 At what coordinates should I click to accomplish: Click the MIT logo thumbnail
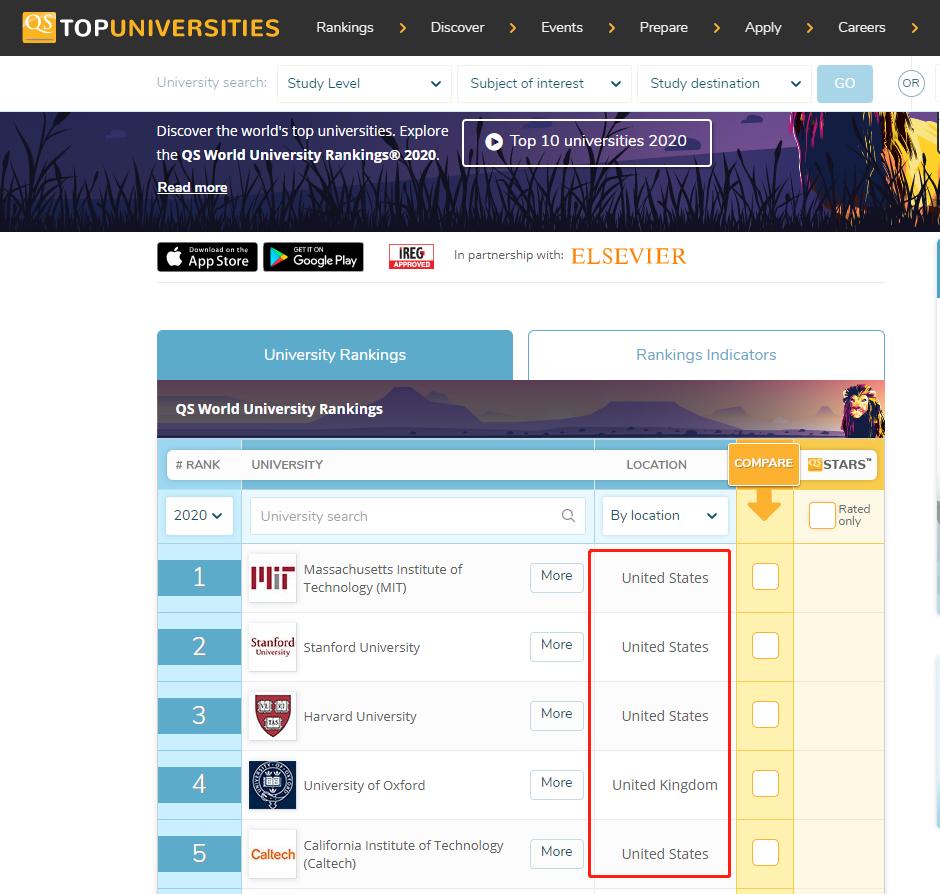pos(273,578)
